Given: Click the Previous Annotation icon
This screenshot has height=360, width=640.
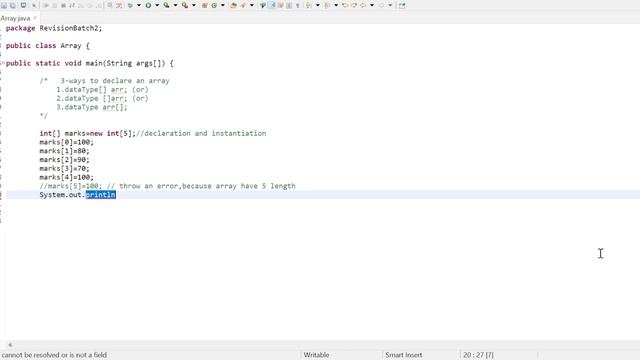Looking at the screenshot, I should [x=327, y=5].
